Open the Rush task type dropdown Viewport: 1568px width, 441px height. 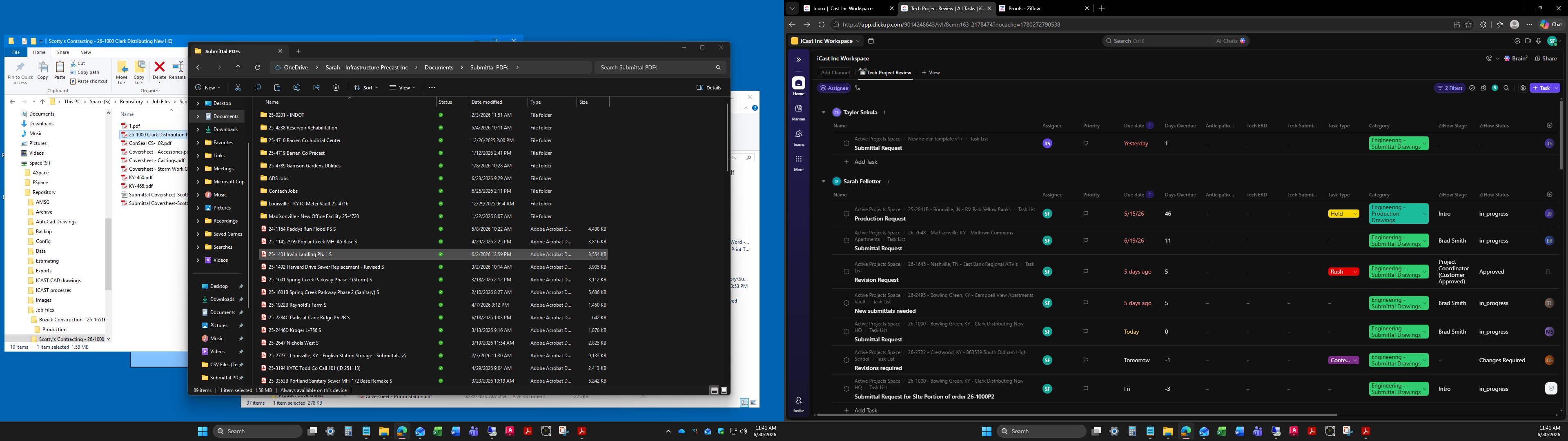click(x=1343, y=272)
